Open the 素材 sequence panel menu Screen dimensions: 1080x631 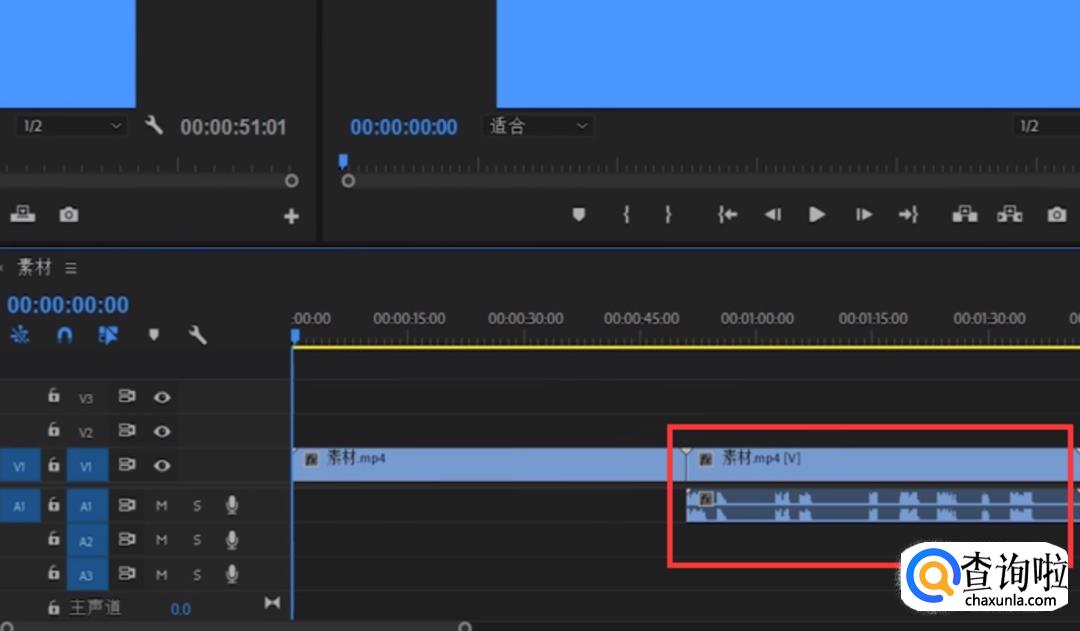71,268
